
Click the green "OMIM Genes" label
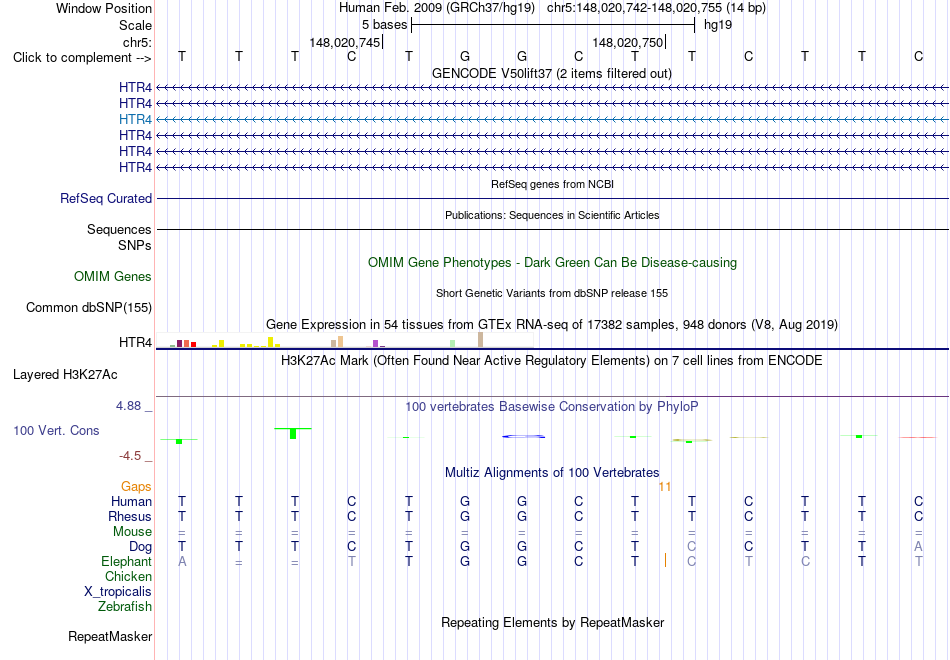tap(113, 276)
